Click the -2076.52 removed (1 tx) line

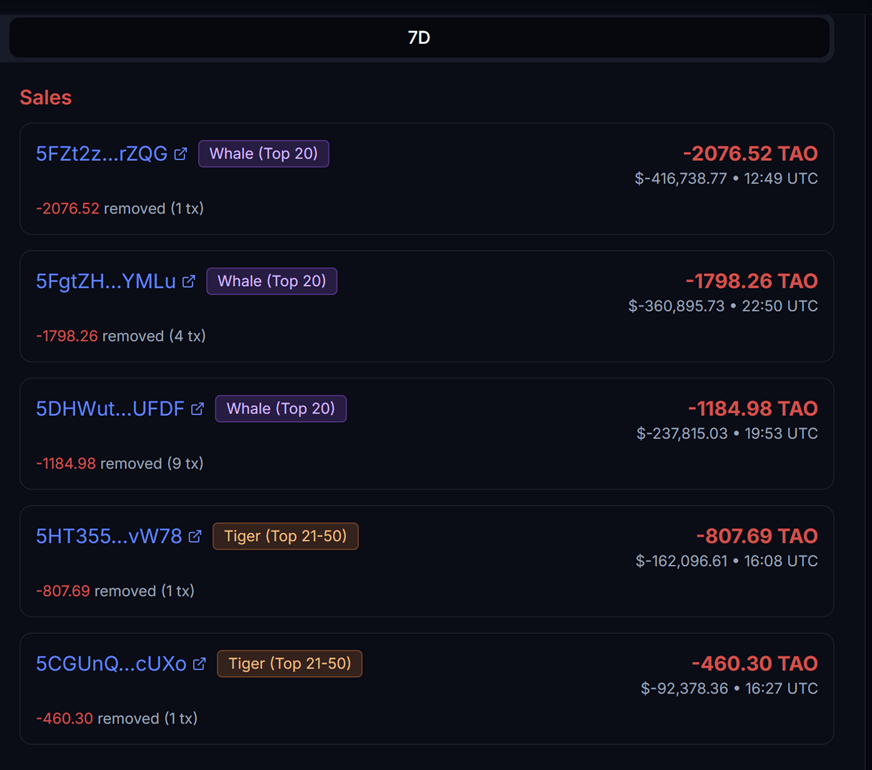[x=120, y=208]
